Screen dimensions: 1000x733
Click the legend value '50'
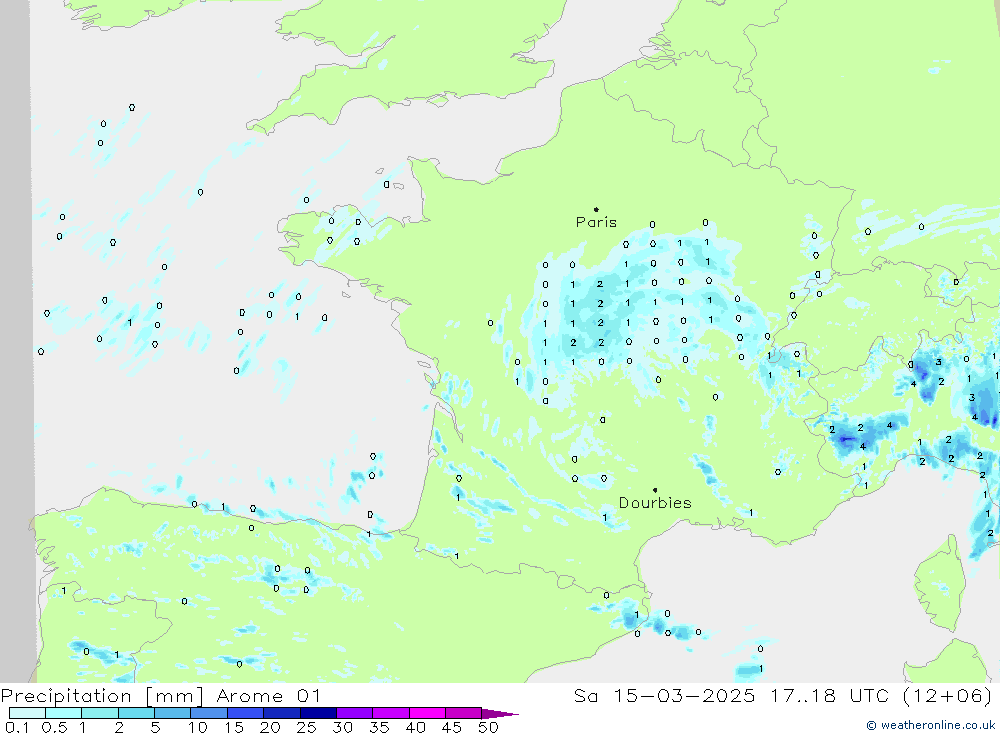(x=488, y=727)
